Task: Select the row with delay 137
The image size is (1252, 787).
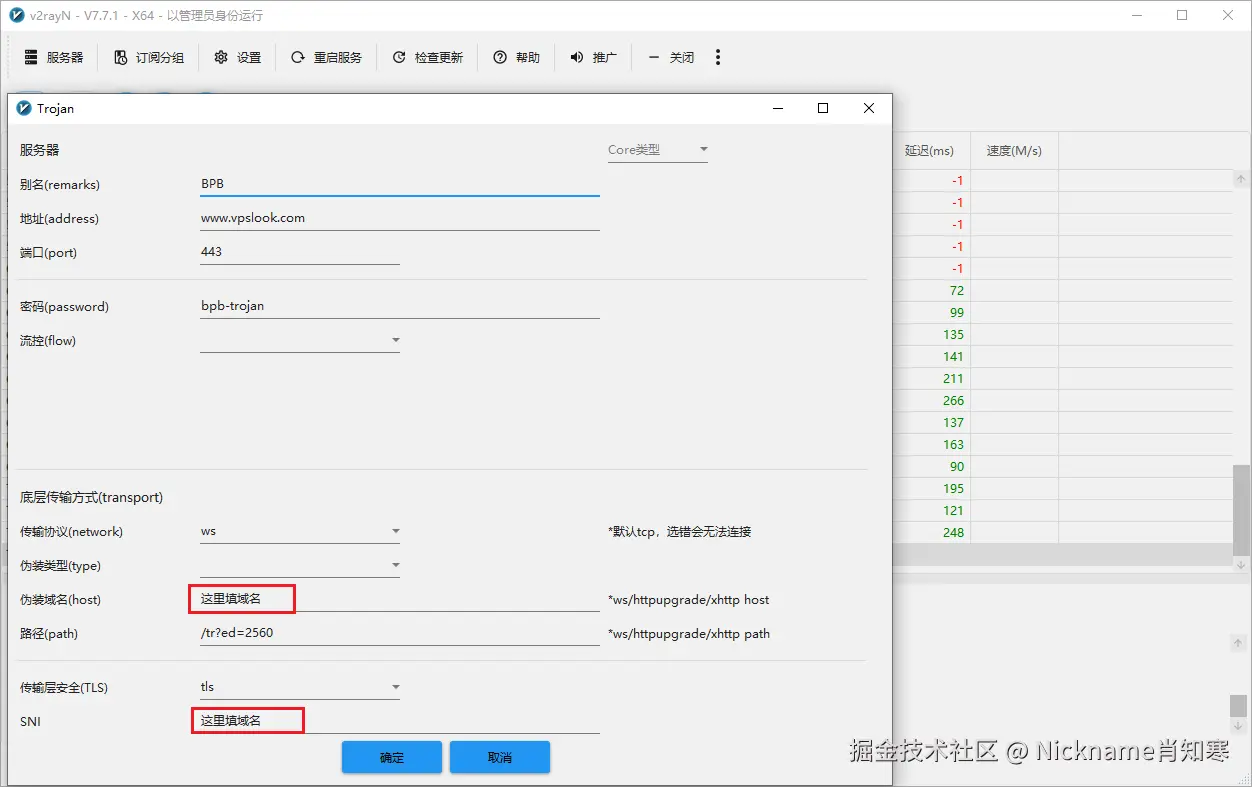Action: point(1062,423)
